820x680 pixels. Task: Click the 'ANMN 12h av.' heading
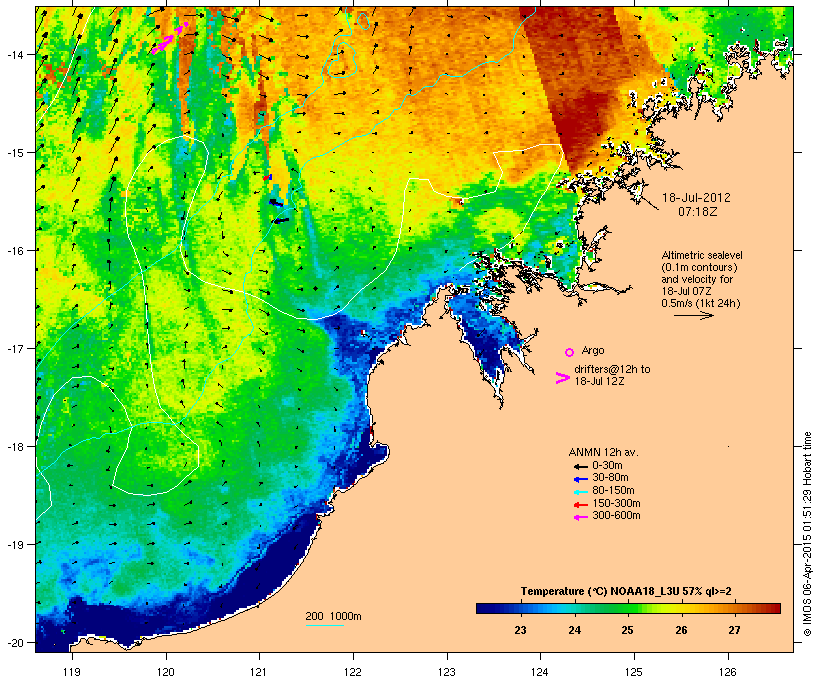point(603,452)
